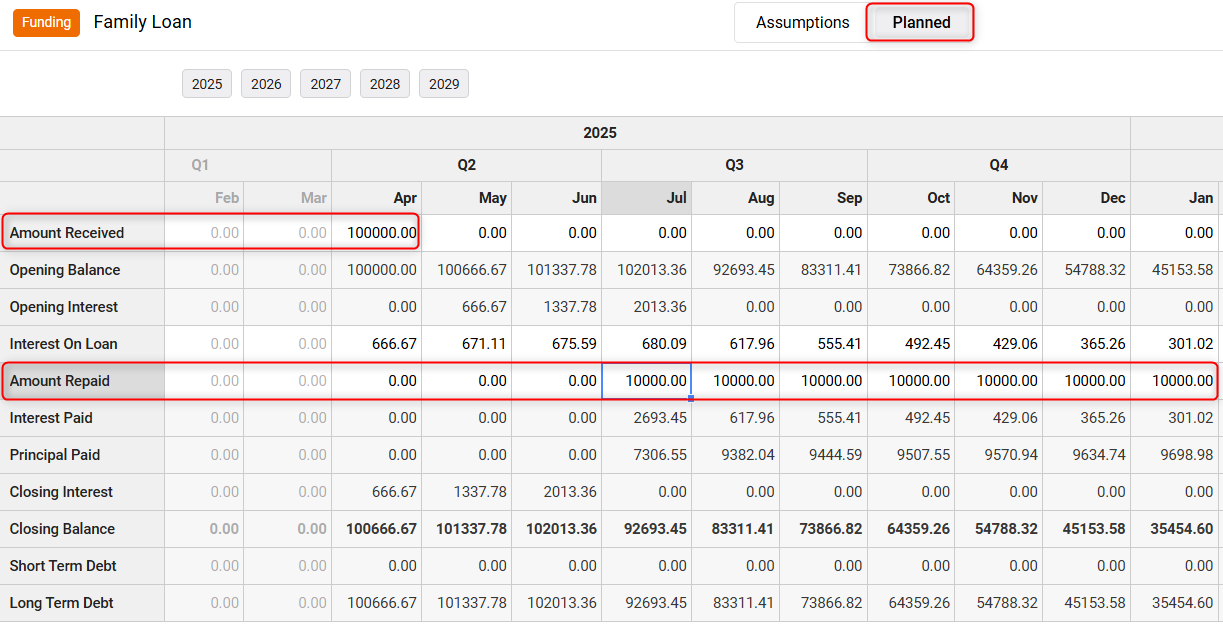Select the Jan column header
The image size is (1223, 634).
pyautogui.click(x=1176, y=198)
